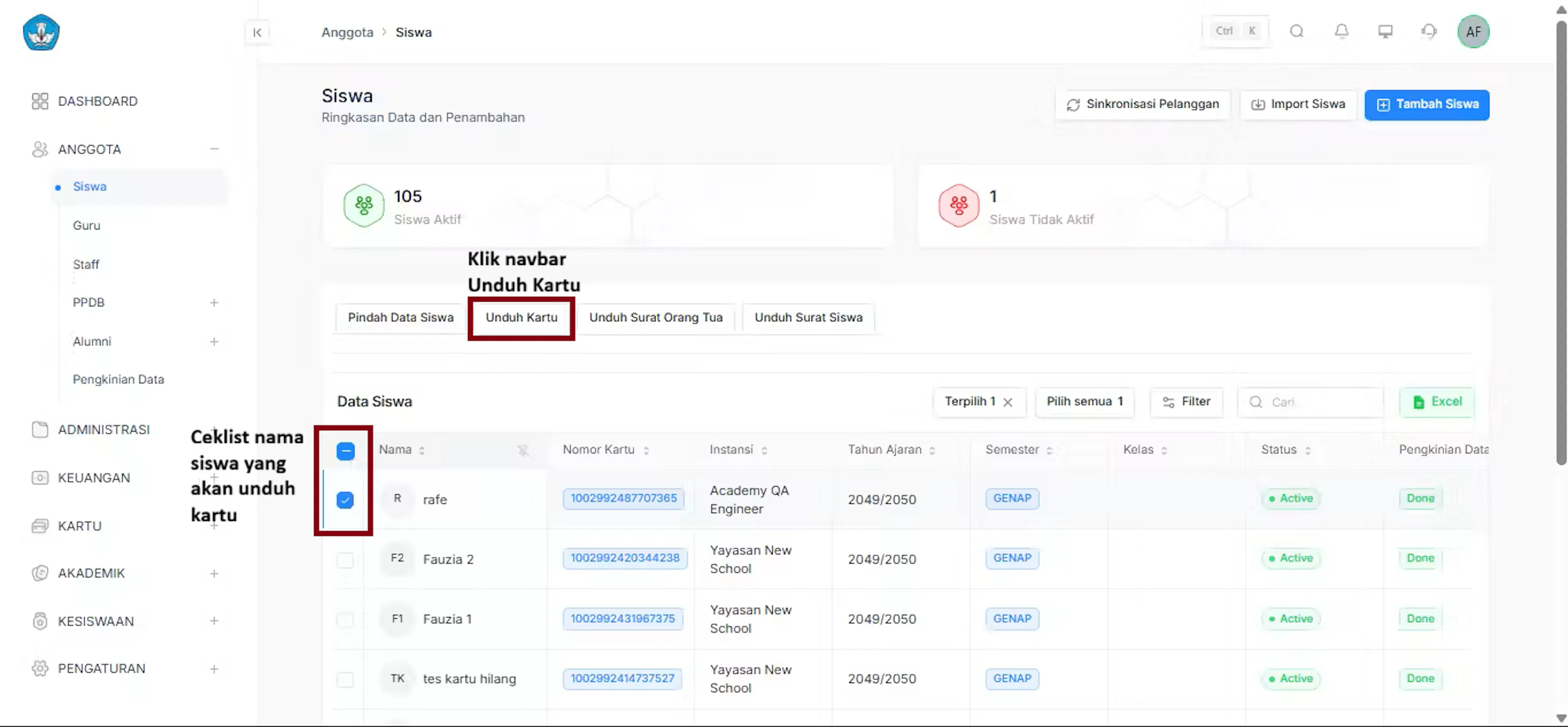Click the school logo emblem
This screenshot has width=1568, height=727.
tap(41, 32)
